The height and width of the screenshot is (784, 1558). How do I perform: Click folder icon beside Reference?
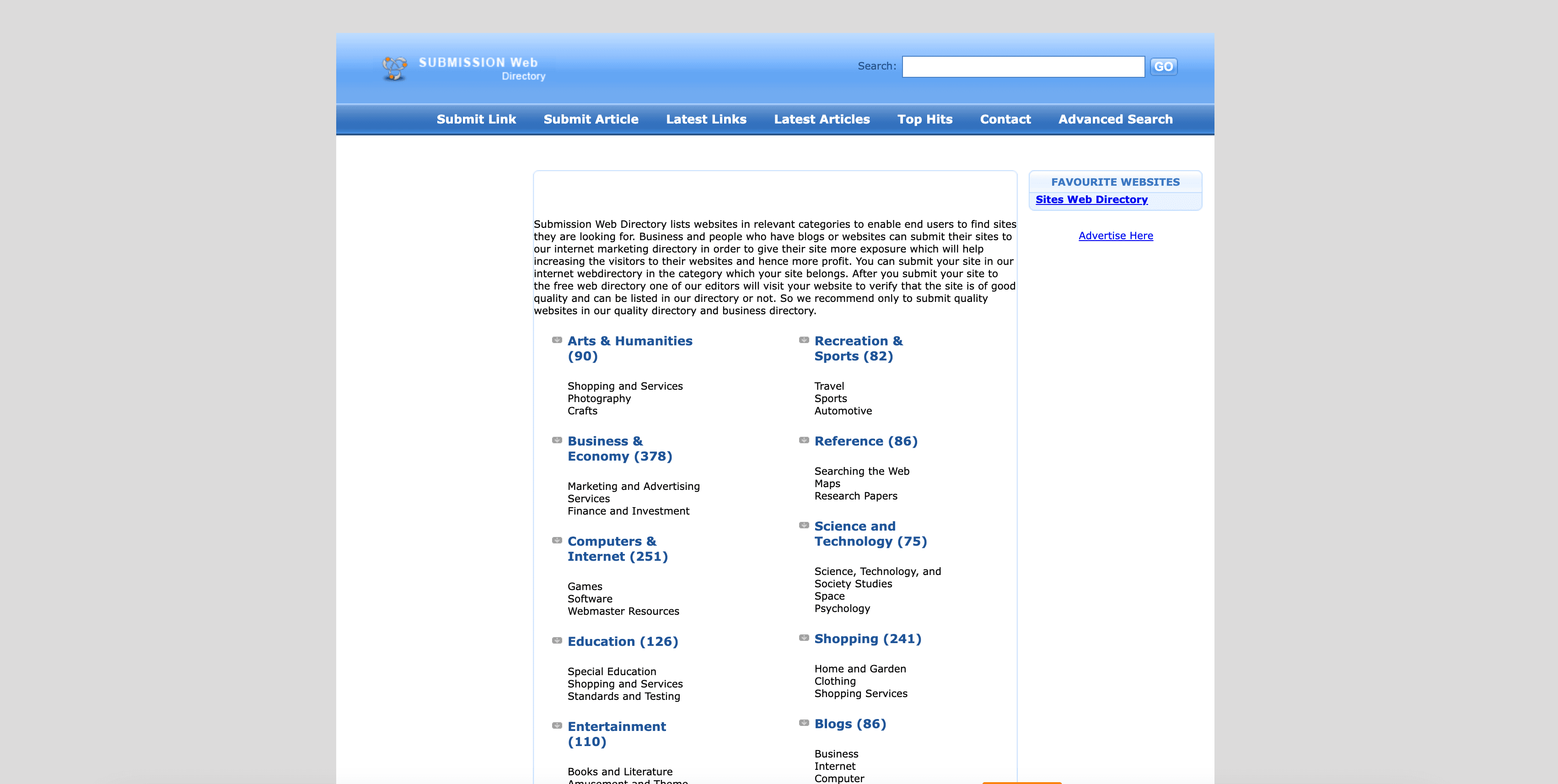click(804, 440)
